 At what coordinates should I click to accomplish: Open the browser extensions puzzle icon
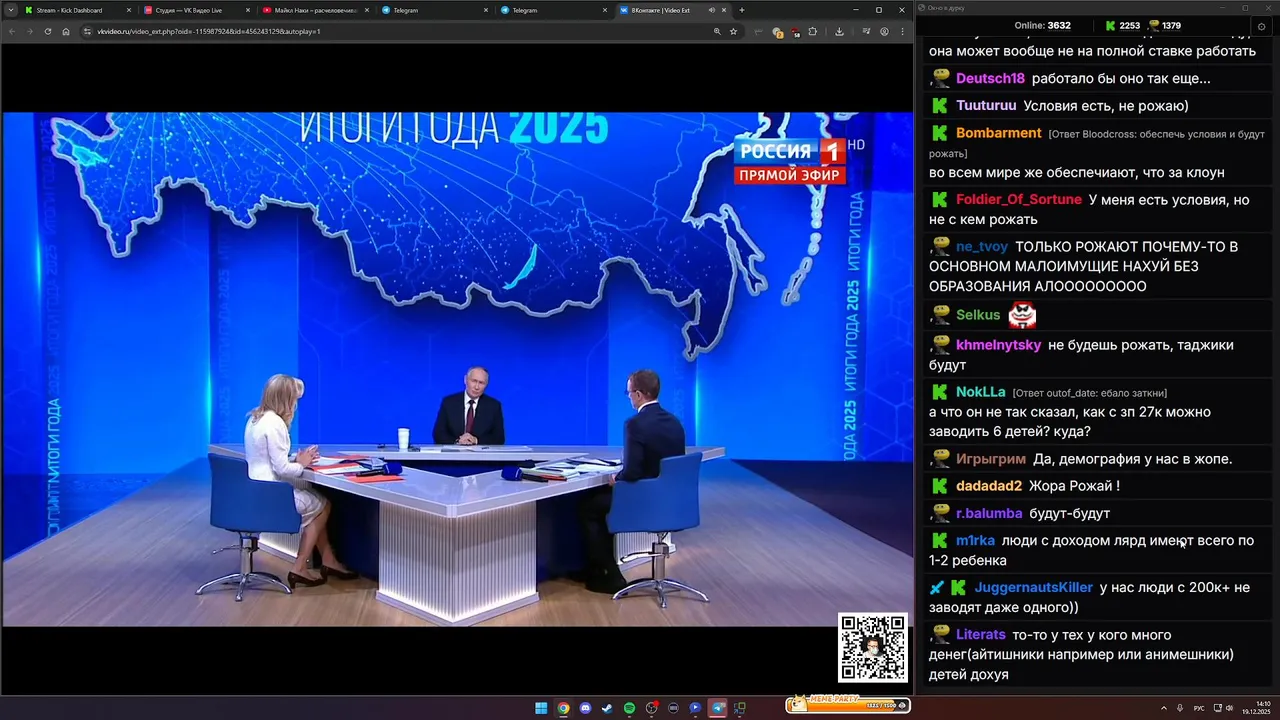812,31
